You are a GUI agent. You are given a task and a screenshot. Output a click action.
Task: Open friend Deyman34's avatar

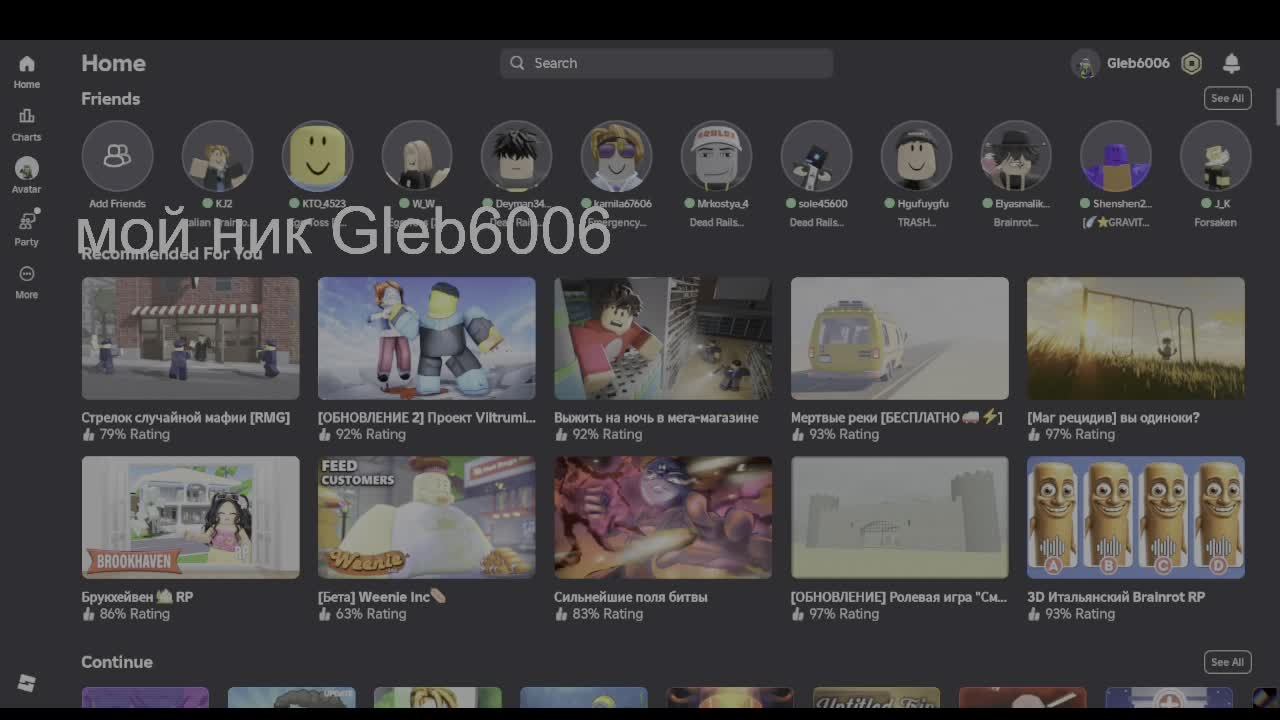(x=517, y=156)
